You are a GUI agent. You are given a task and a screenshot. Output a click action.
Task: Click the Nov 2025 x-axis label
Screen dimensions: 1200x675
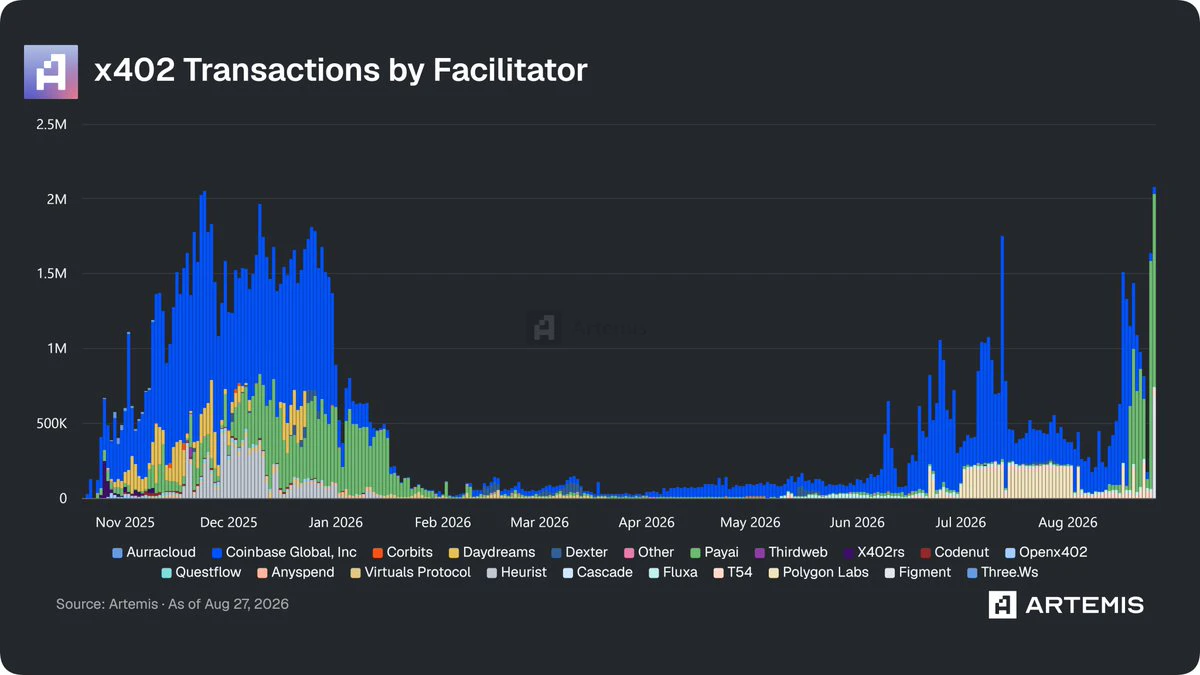[x=125, y=522]
